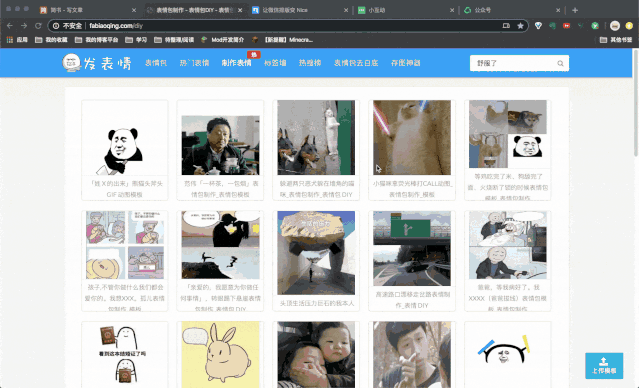Switch to the 小互动 tab
The height and width of the screenshot is (388, 639).
coord(405,10)
